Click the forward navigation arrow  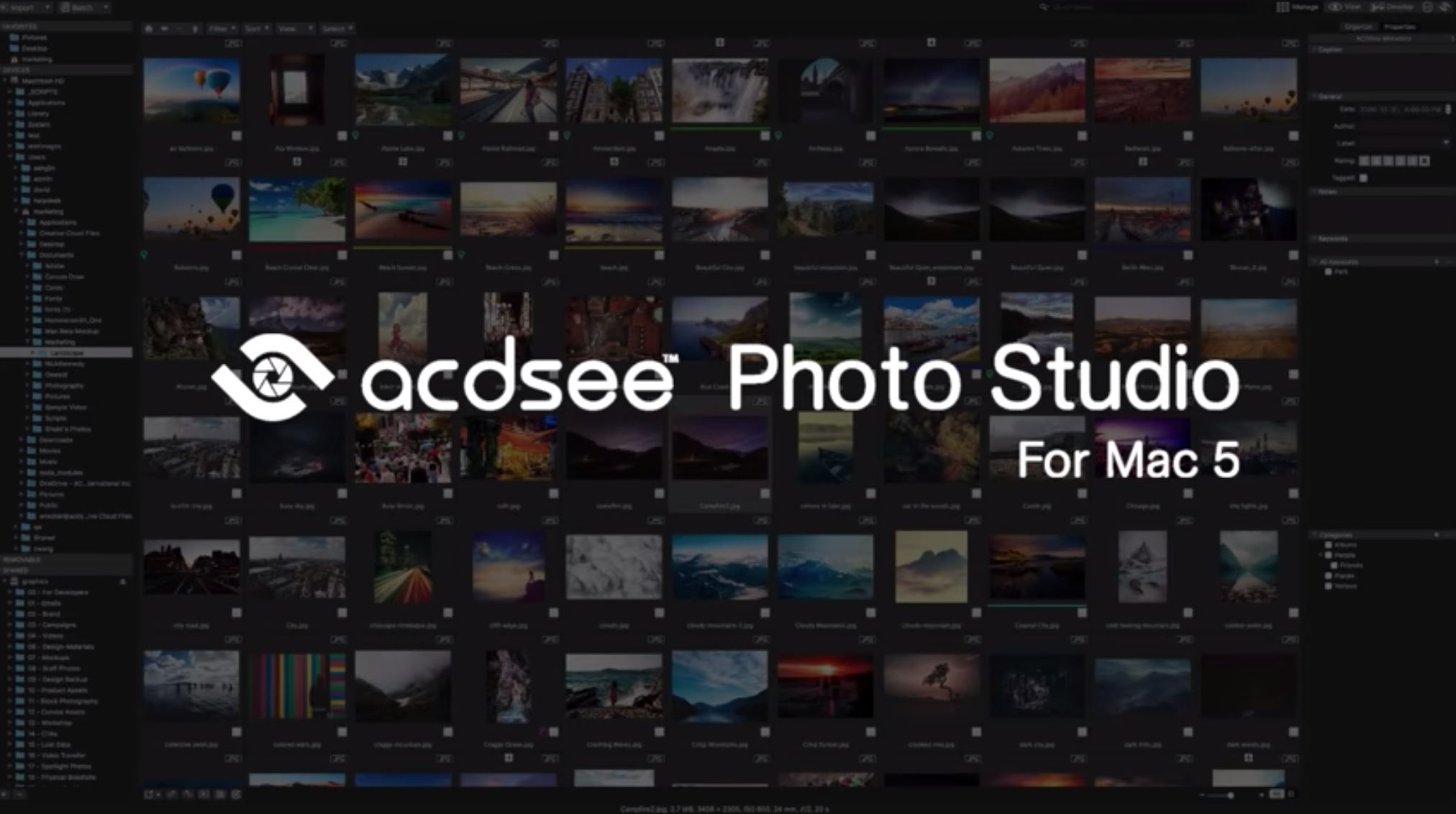coord(180,29)
